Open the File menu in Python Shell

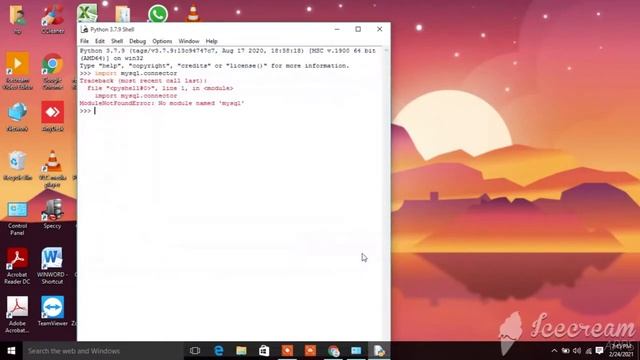(x=84, y=41)
